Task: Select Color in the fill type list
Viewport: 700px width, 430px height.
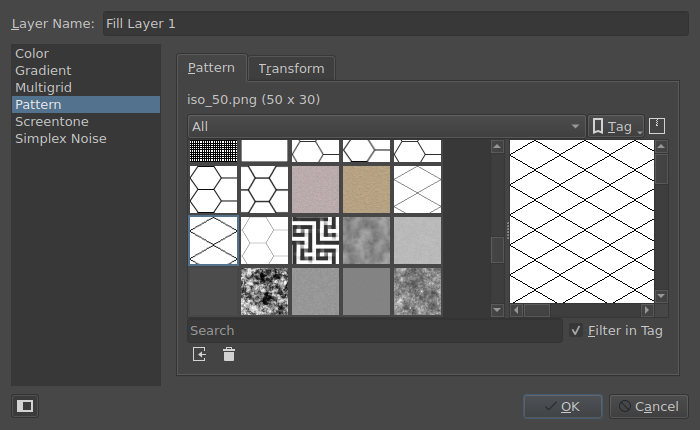Action: pos(86,54)
